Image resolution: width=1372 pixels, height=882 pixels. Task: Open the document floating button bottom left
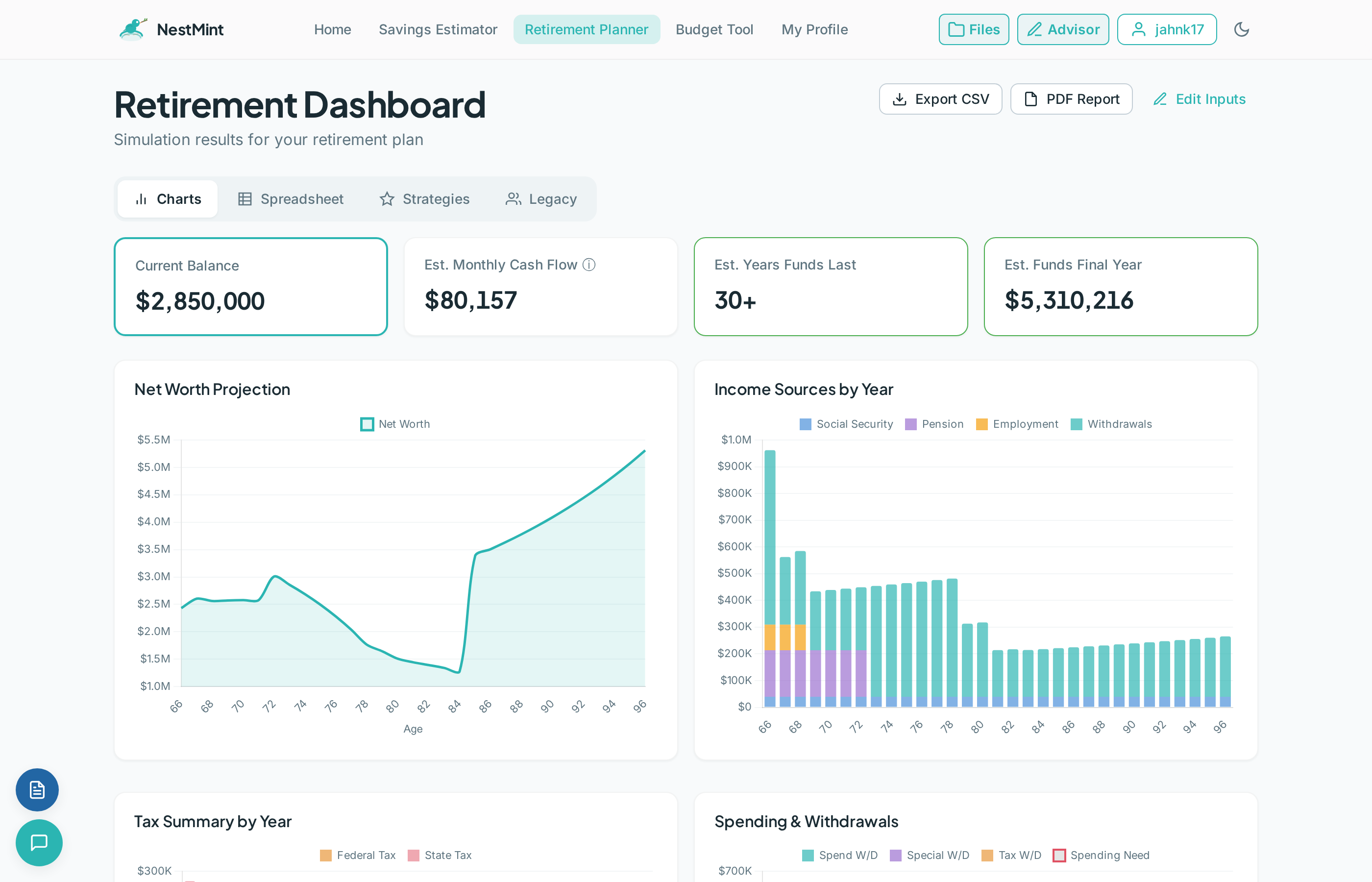37,790
